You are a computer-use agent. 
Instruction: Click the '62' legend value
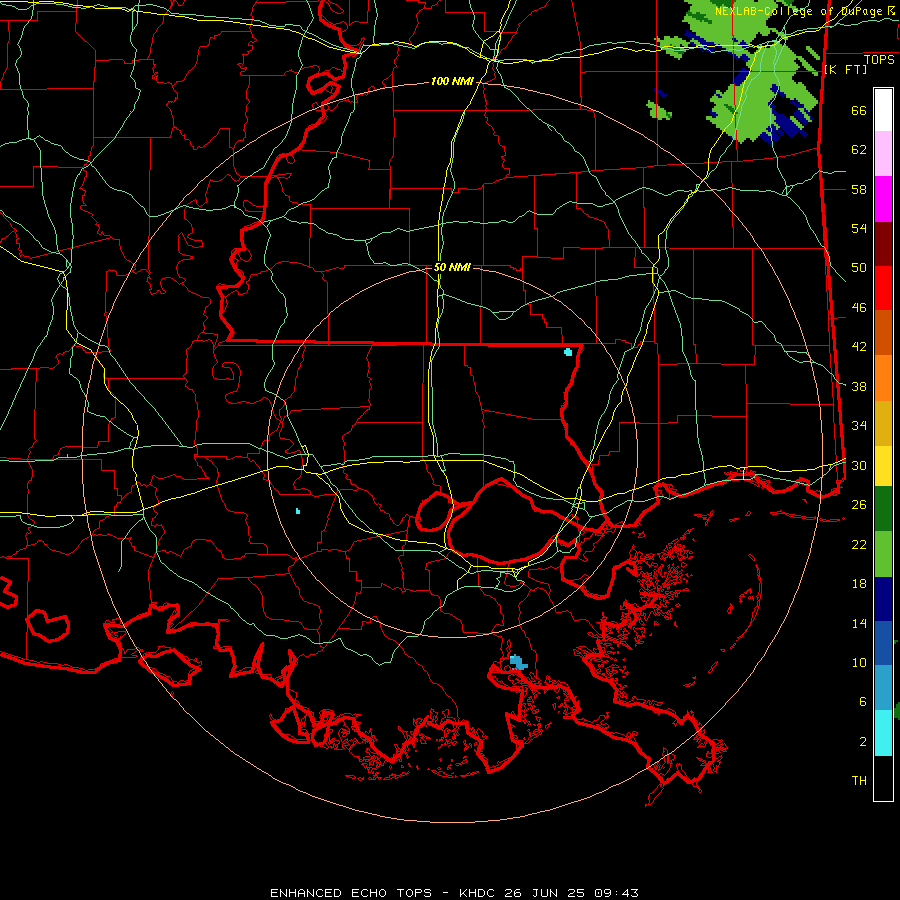(859, 150)
